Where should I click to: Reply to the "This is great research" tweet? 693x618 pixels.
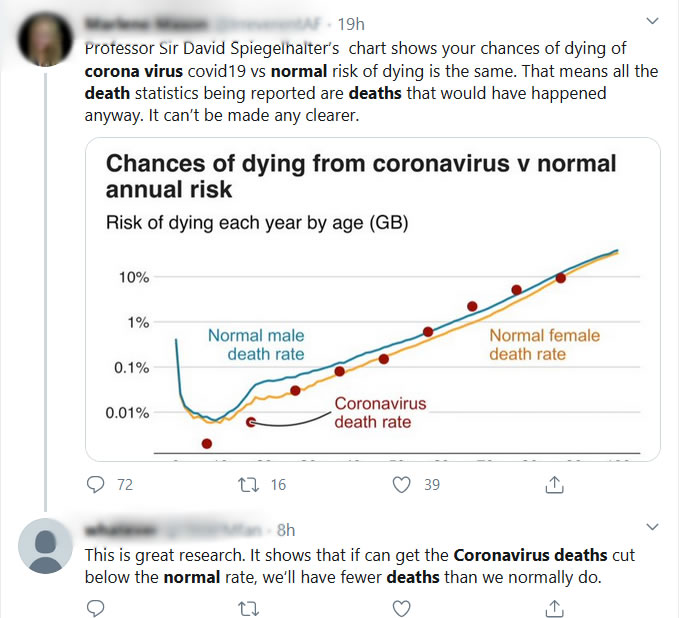tap(96, 607)
